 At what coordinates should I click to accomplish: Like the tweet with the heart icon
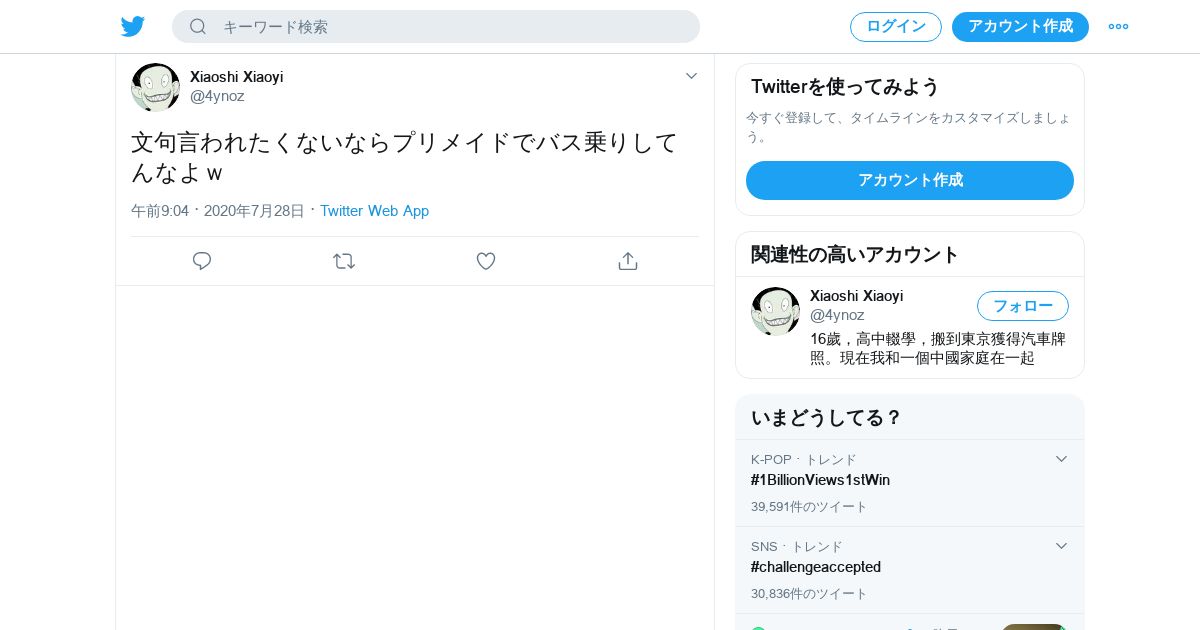pyautogui.click(x=486, y=261)
